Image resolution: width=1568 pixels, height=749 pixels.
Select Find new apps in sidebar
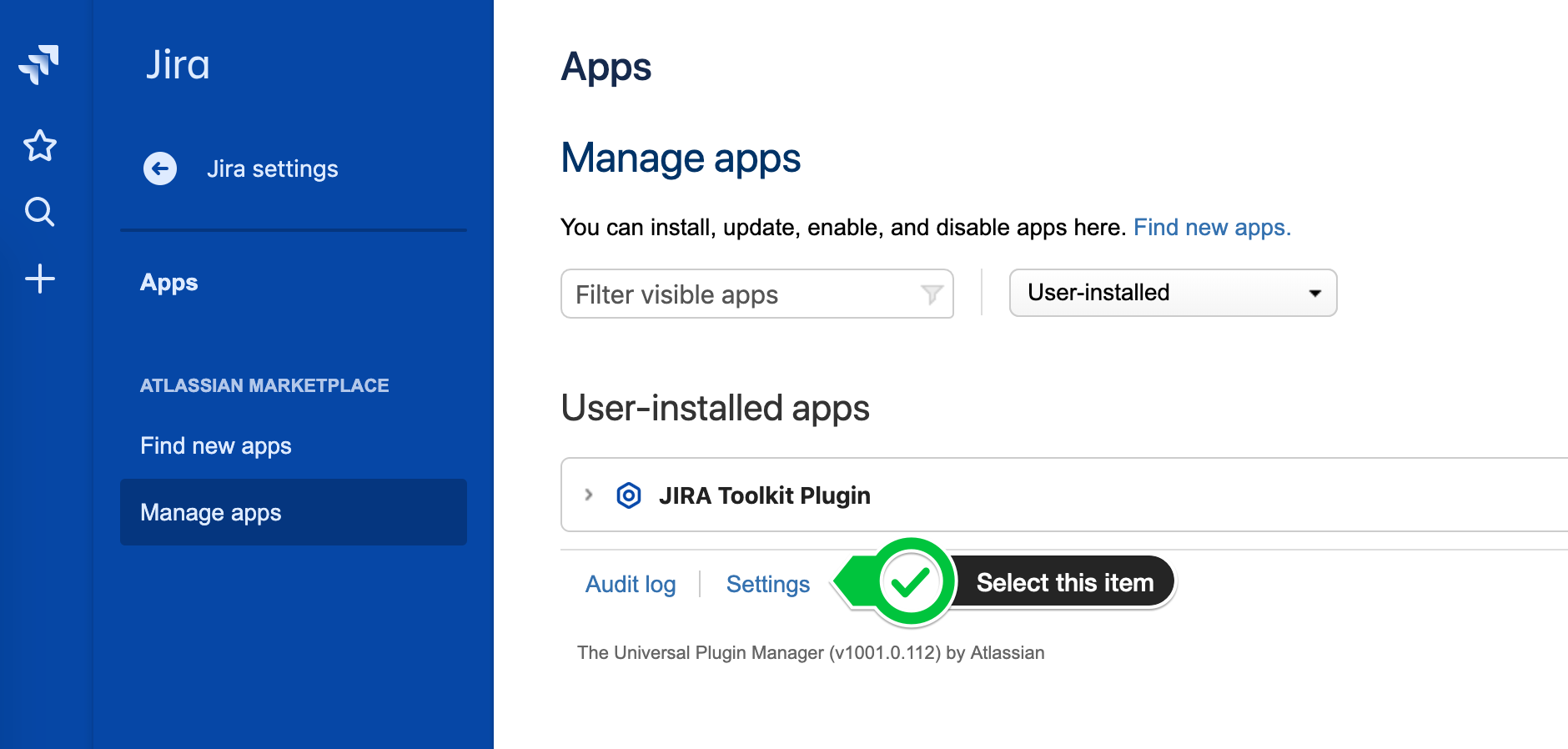tap(216, 445)
